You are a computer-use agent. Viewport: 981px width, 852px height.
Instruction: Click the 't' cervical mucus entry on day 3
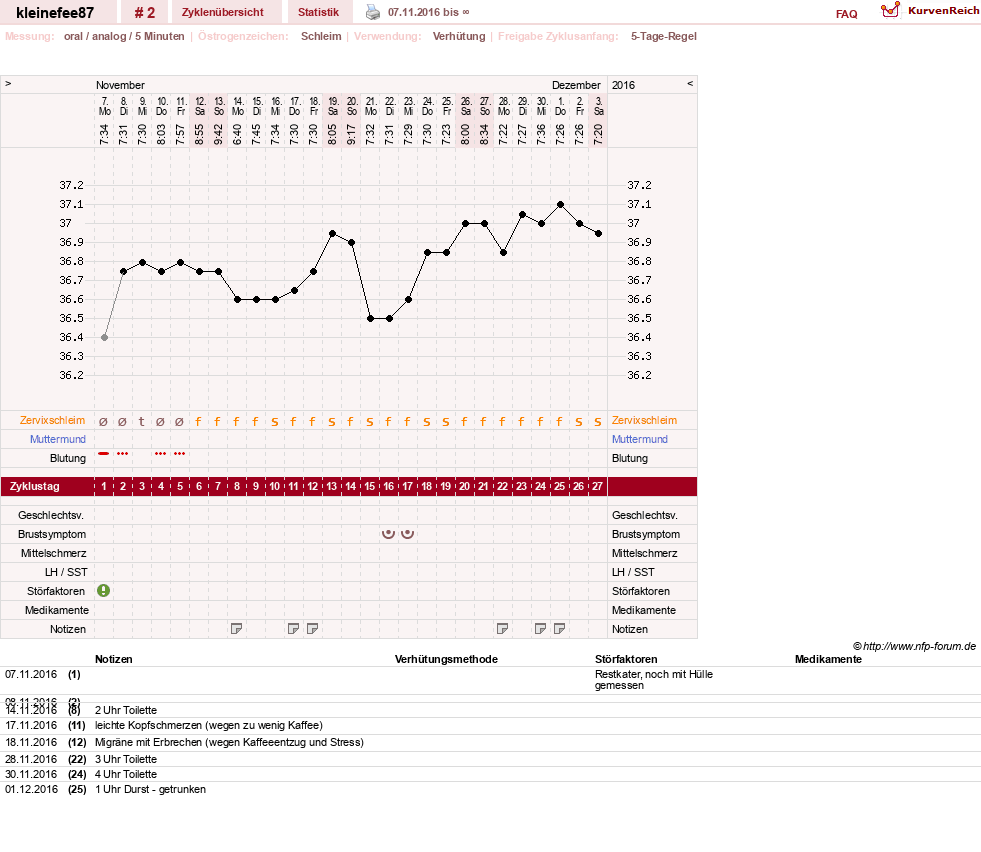[x=142, y=422]
